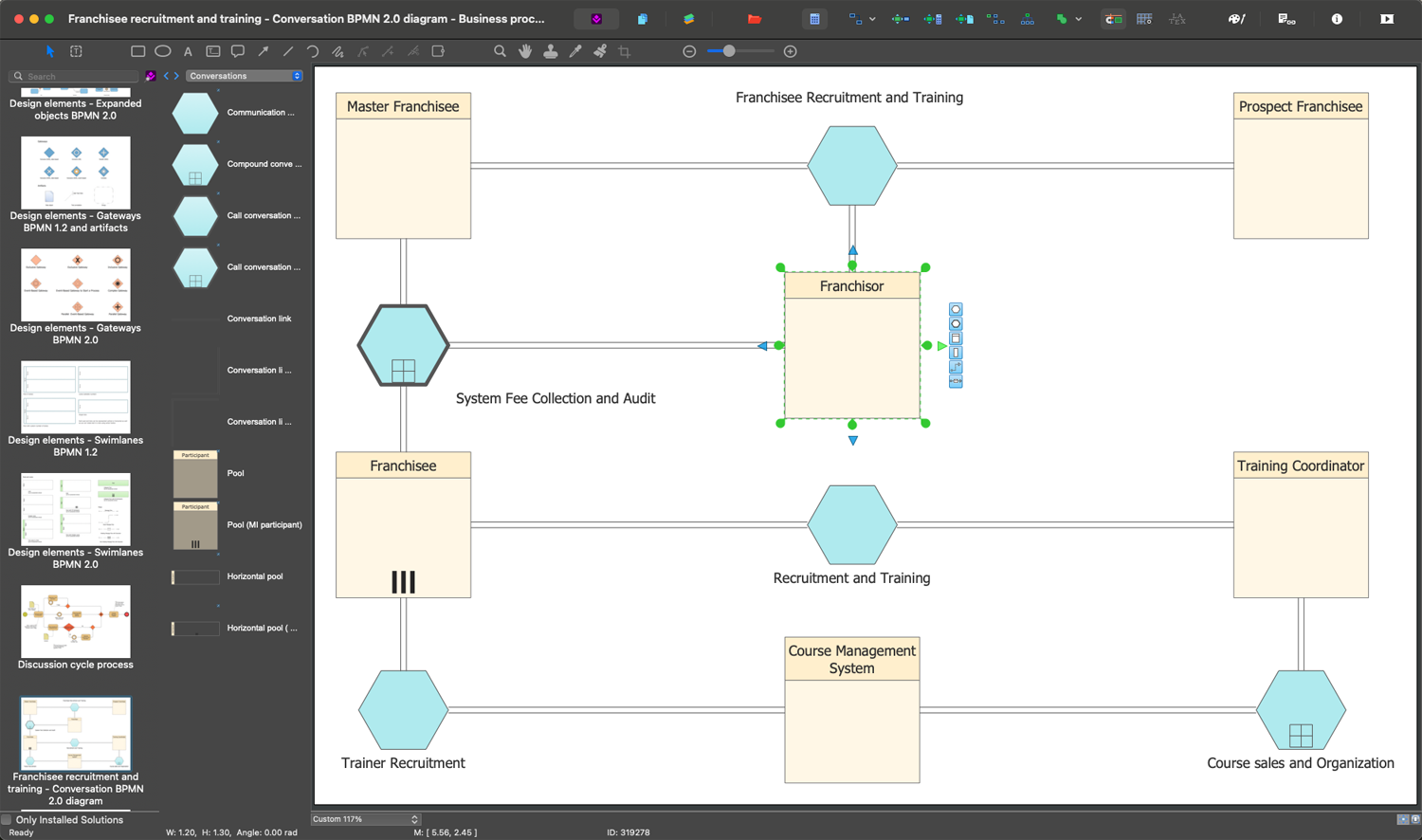This screenshot has width=1422, height=840.
Task: Click the Zoom magnifier tool
Action: click(500, 51)
